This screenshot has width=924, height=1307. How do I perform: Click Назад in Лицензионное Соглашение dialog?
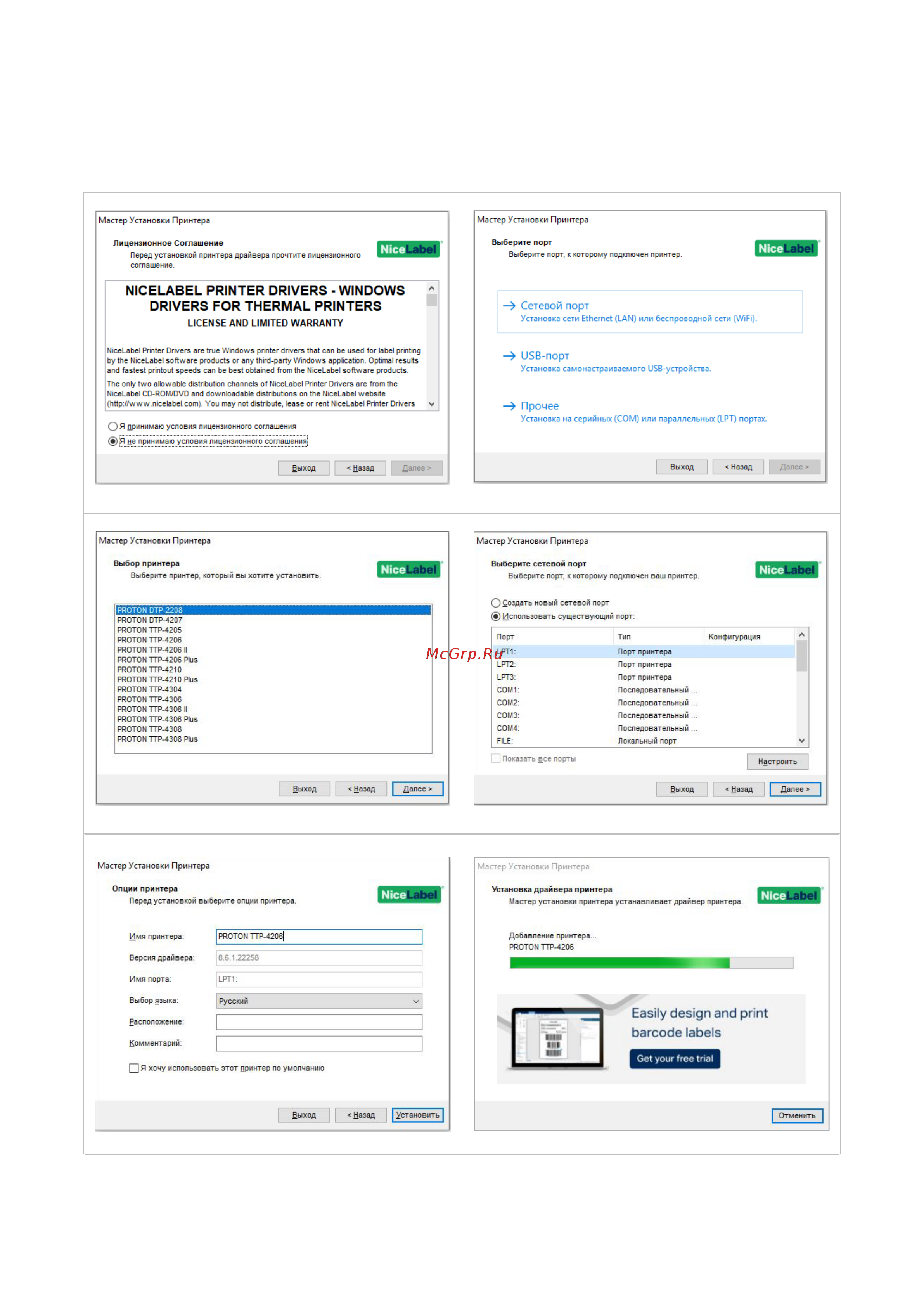tap(360, 468)
